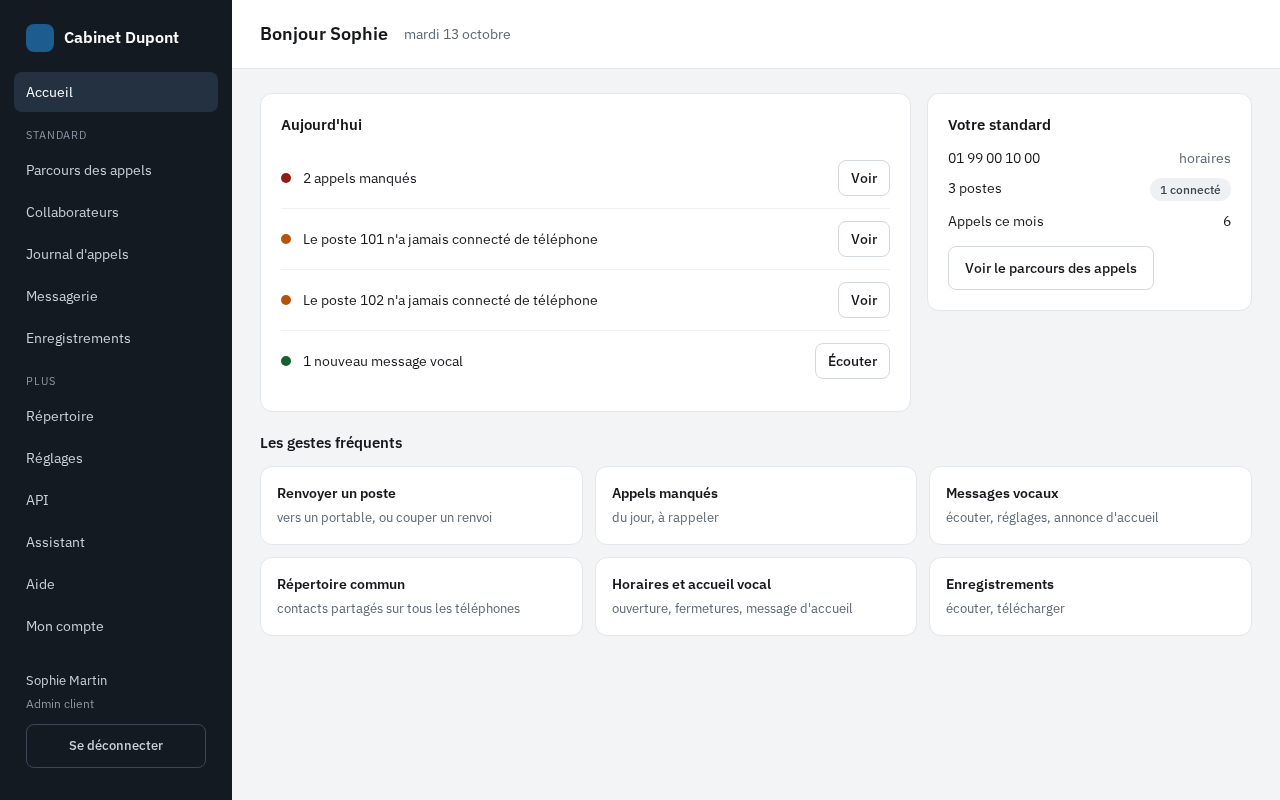
Task: Click Voir le parcours des appels button
Action: 1051,268
